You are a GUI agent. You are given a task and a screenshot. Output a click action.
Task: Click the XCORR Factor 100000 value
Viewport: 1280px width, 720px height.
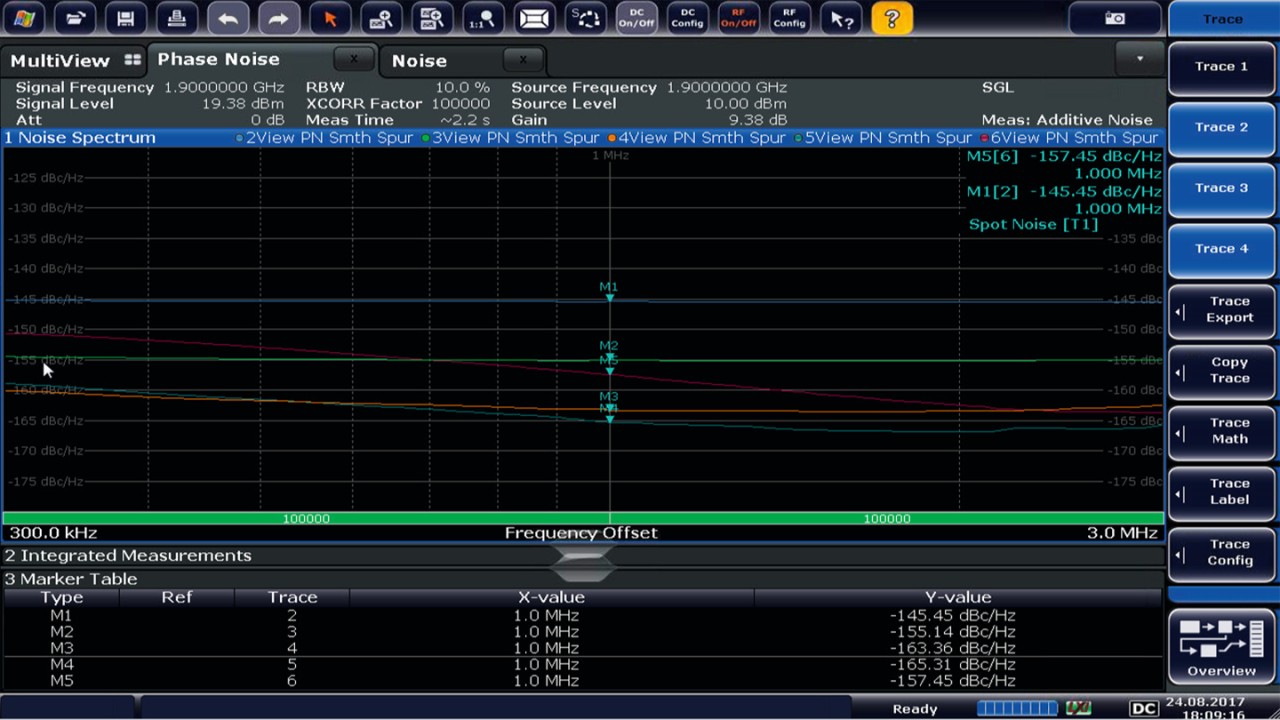[x=461, y=104]
